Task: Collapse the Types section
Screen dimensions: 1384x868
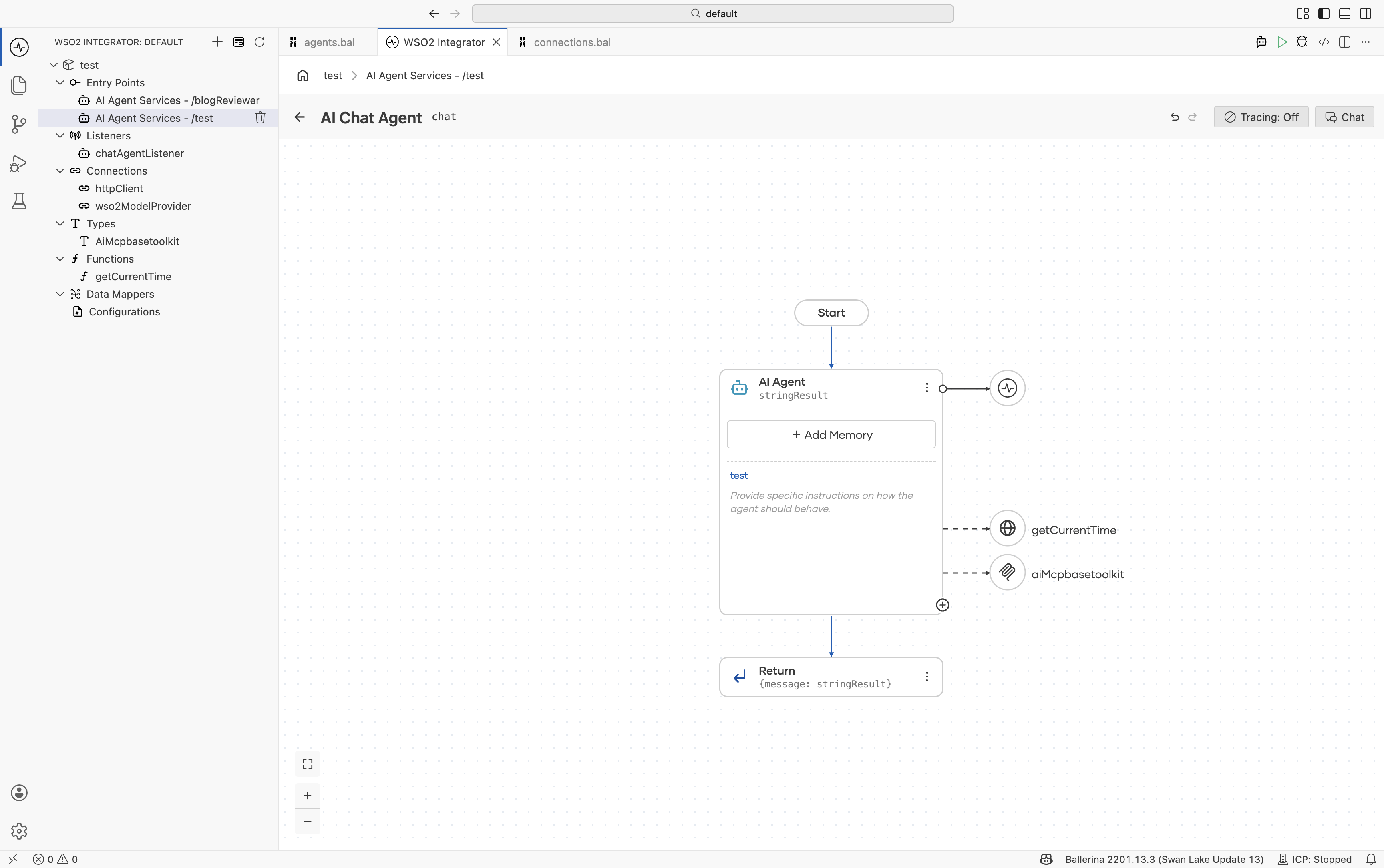Action: tap(60, 223)
